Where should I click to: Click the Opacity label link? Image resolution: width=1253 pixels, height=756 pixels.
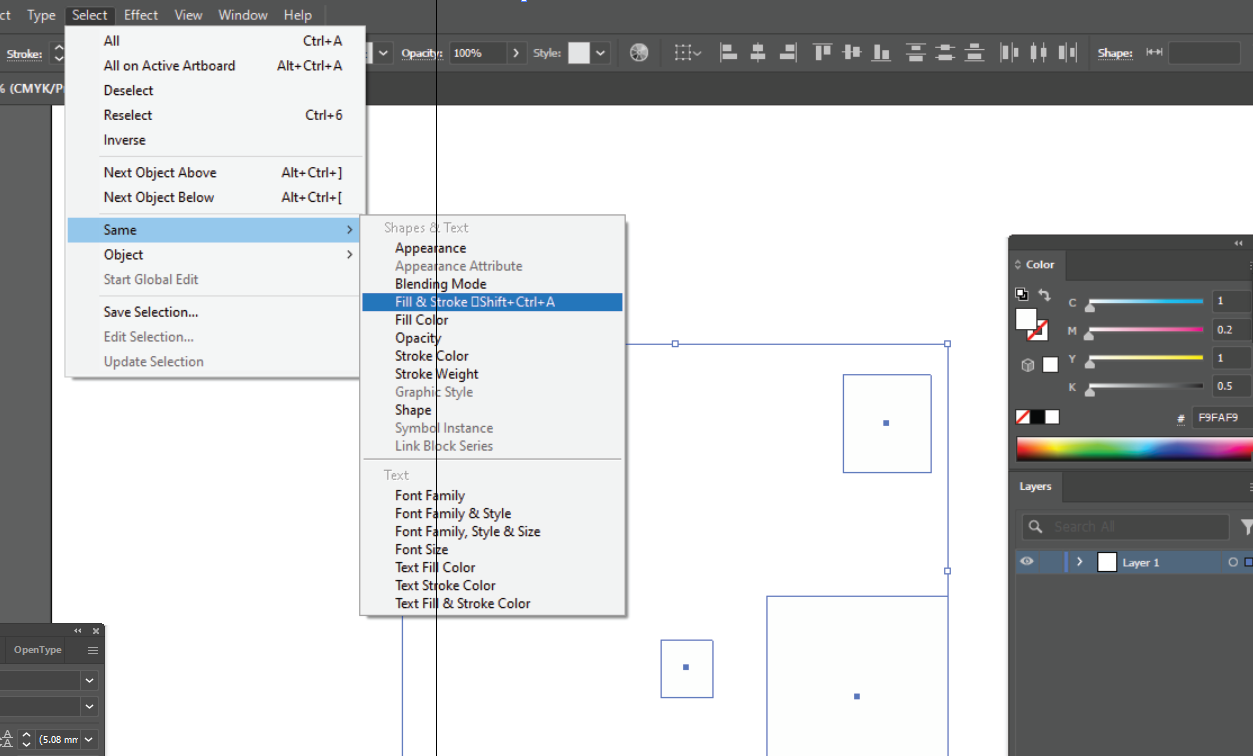click(422, 53)
